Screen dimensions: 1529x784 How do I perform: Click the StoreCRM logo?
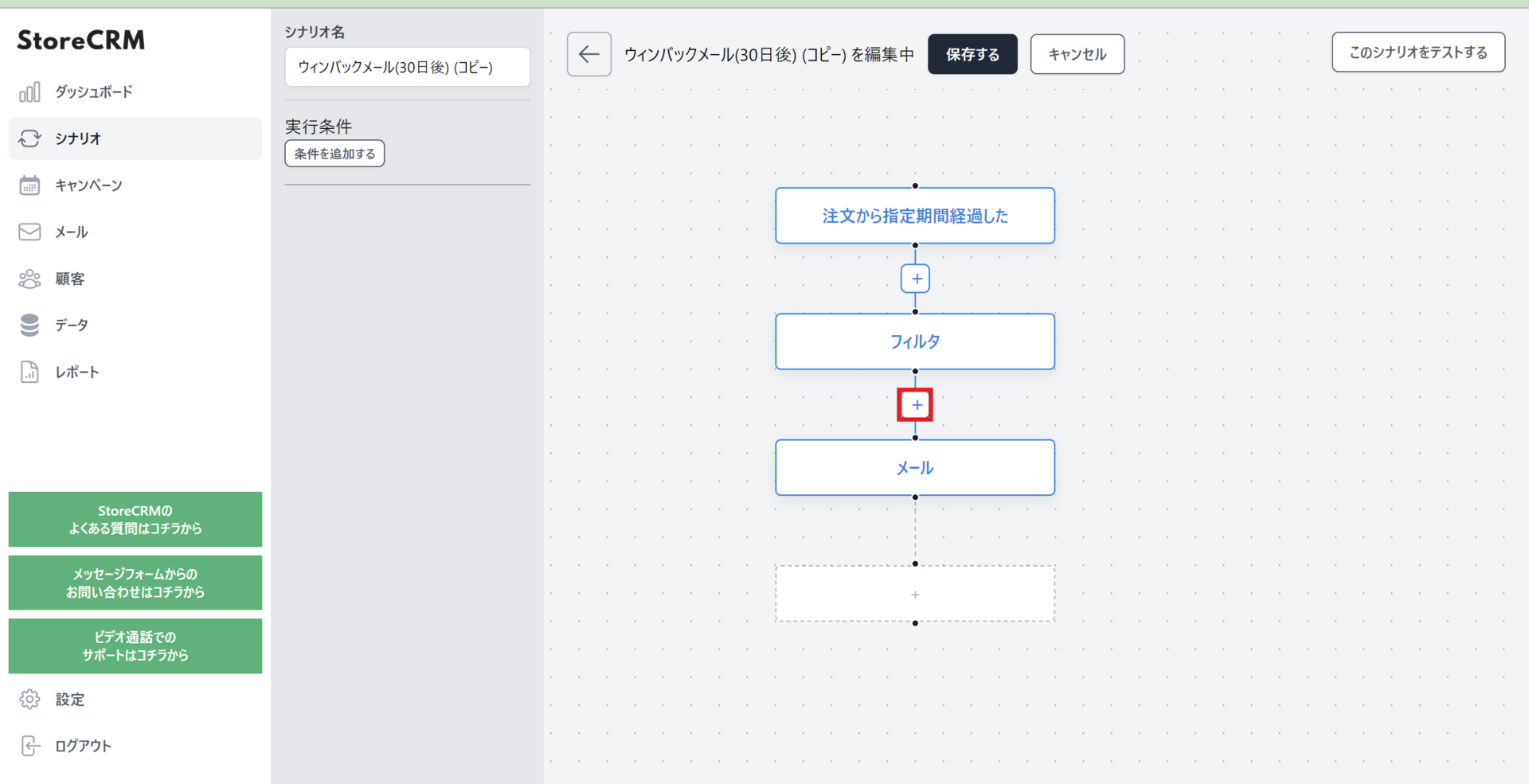(x=81, y=40)
